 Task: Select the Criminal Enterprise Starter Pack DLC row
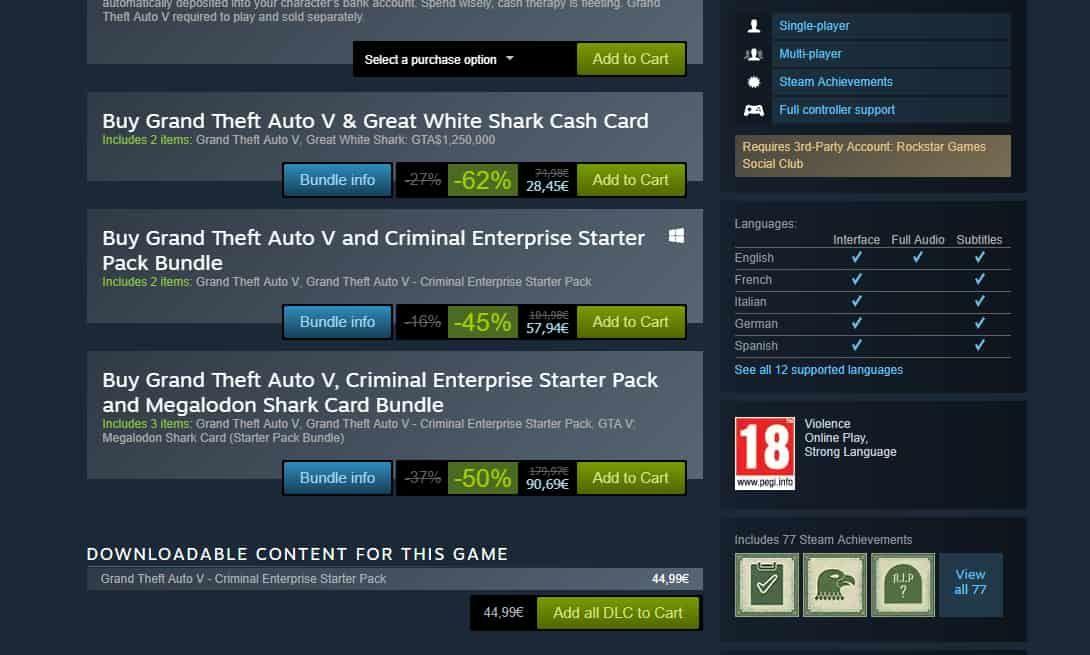[x=395, y=579]
